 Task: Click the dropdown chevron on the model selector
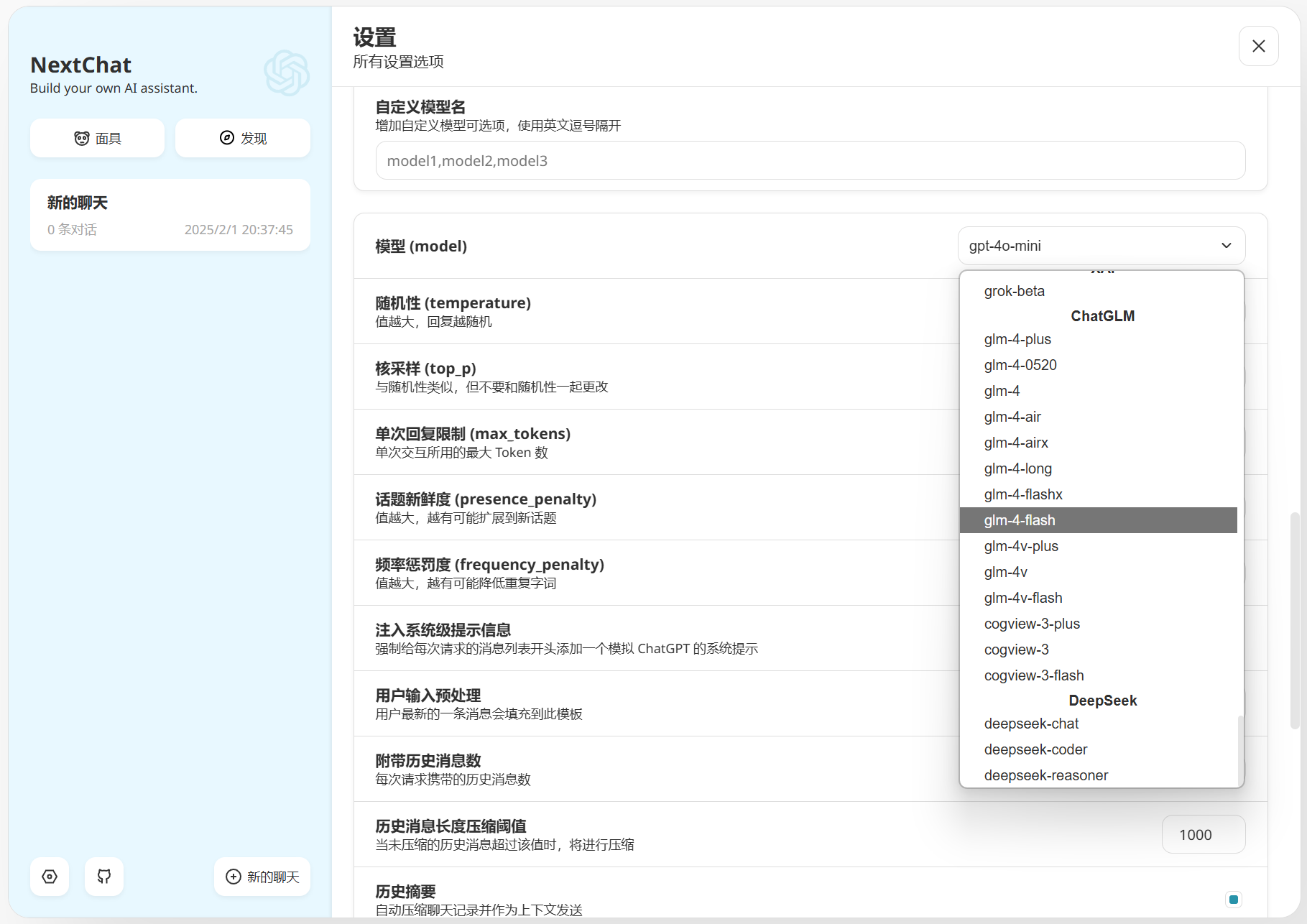1226,245
